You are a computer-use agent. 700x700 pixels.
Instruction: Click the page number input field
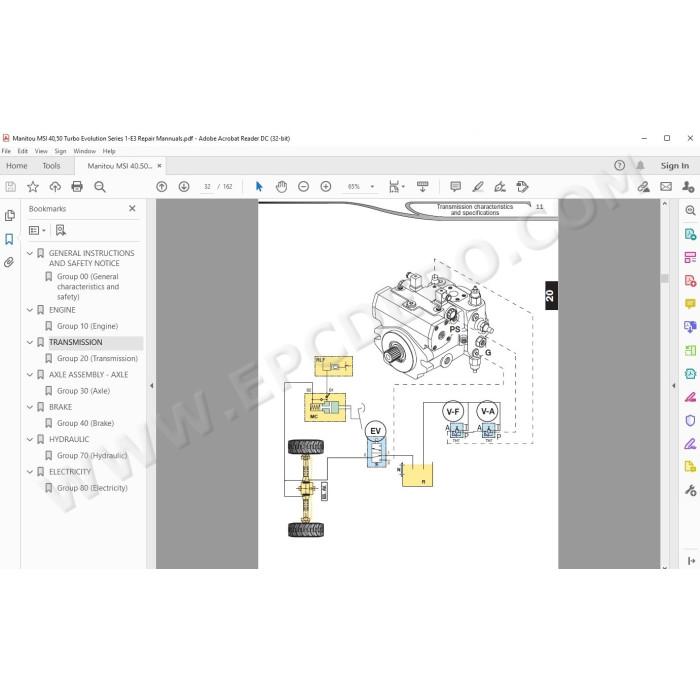207,187
